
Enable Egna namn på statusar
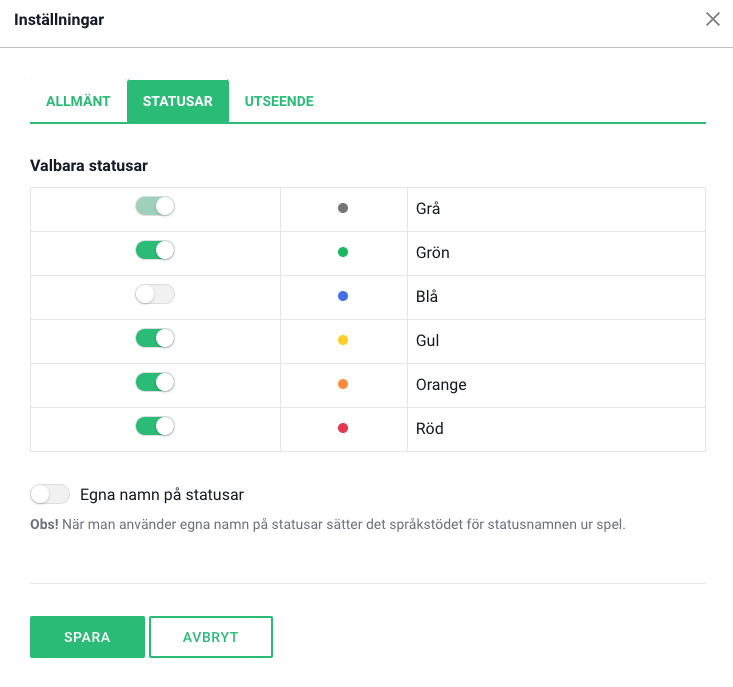(x=50, y=494)
